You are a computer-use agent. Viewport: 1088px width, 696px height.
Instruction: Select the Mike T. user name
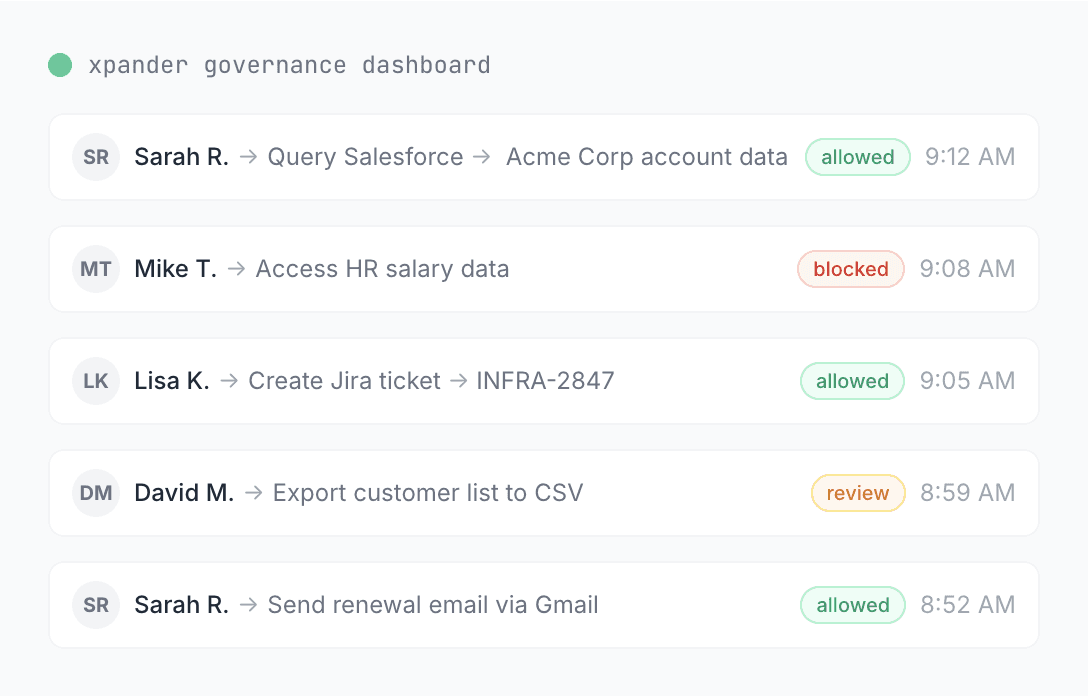(175, 269)
